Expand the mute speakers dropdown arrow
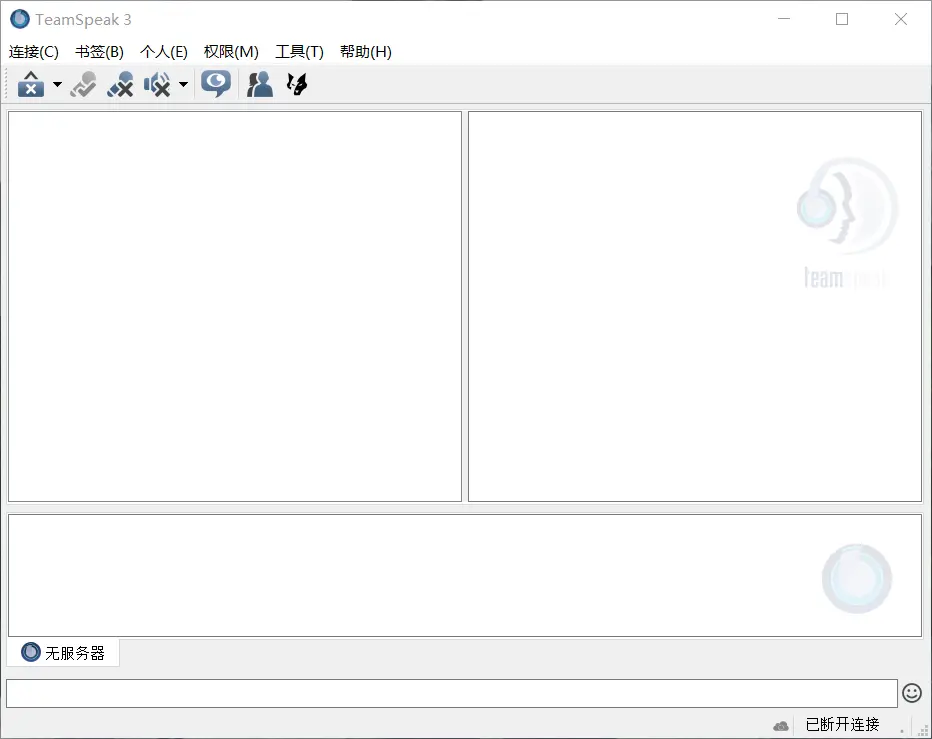Viewport: 932px width, 739px height. pos(183,85)
